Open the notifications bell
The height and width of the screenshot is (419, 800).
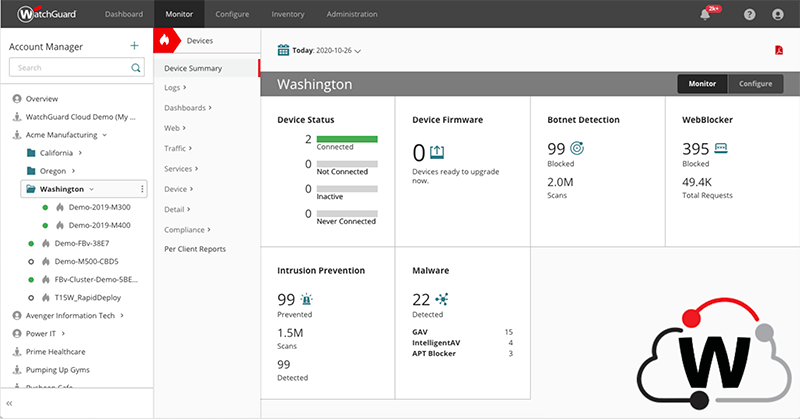click(x=705, y=14)
